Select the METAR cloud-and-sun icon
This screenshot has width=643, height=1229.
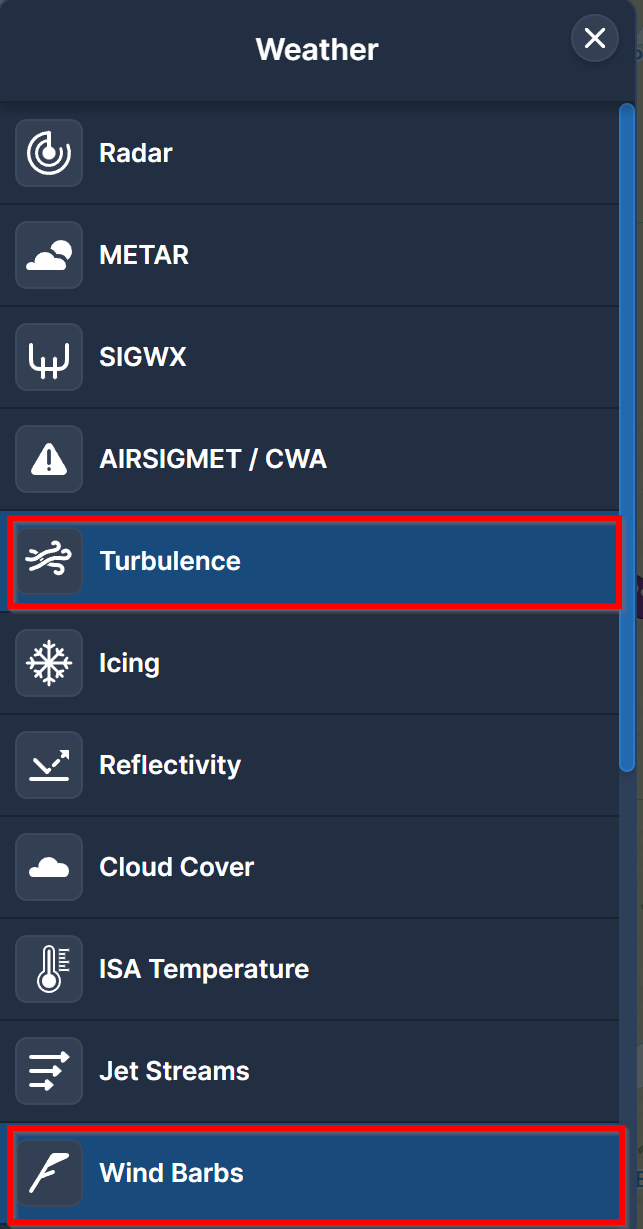coord(49,255)
